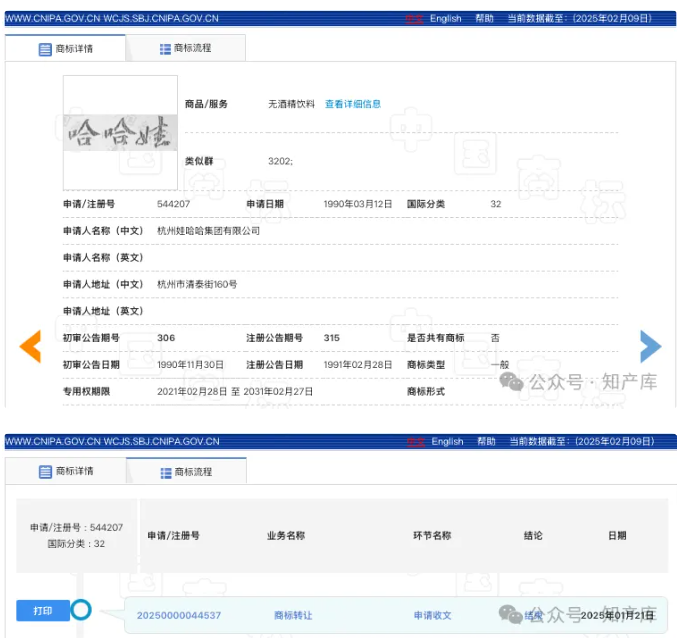Image resolution: width=677 pixels, height=638 pixels.
Task: Switch language to English in details view header
Action: click(x=446, y=19)
